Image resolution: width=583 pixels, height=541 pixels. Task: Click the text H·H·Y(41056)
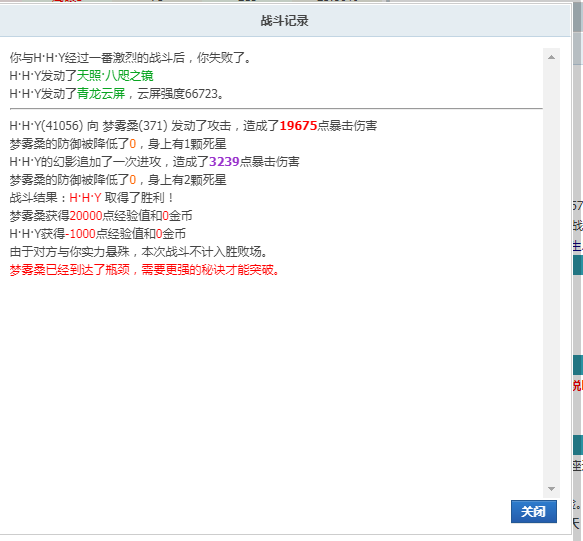click(x=46, y=126)
